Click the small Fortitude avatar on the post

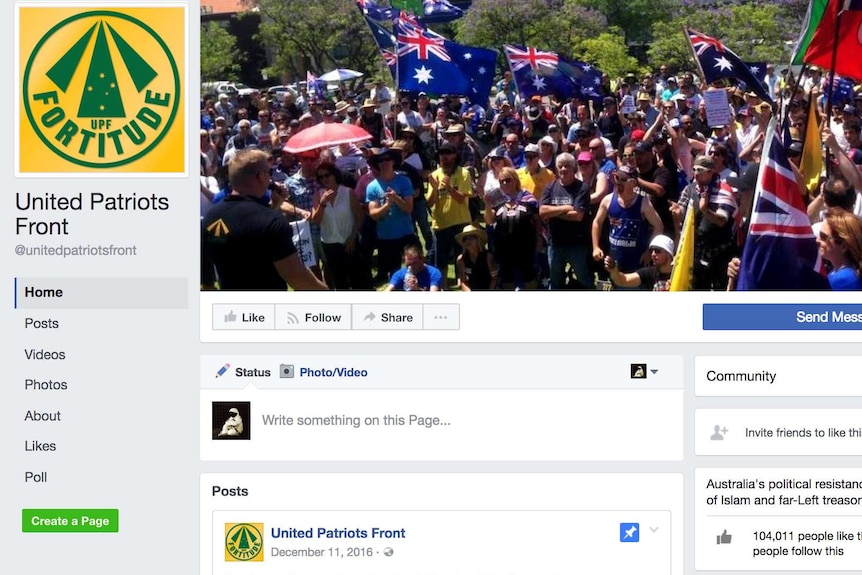tap(244, 542)
